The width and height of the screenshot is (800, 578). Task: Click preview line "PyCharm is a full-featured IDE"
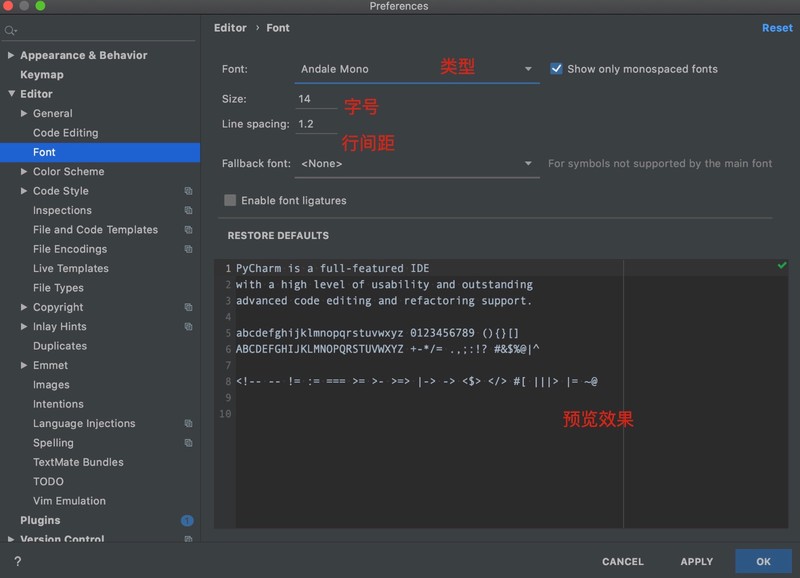coord(332,268)
